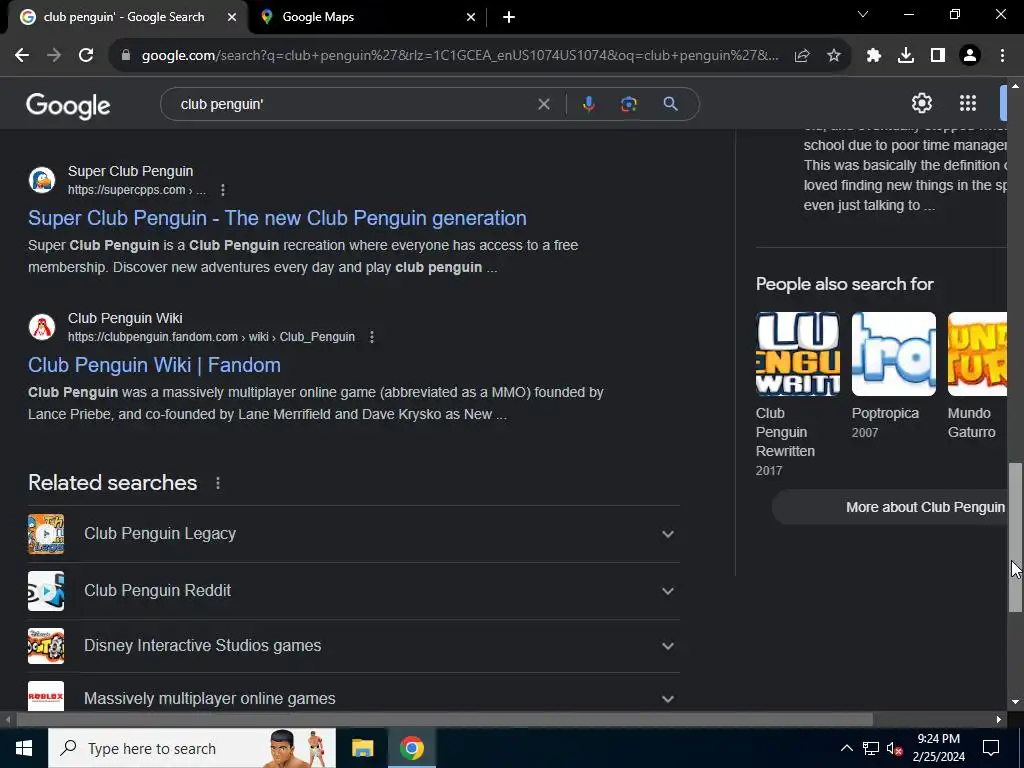The height and width of the screenshot is (768, 1024).
Task: Open Google quick settings gear
Action: [x=921, y=103]
